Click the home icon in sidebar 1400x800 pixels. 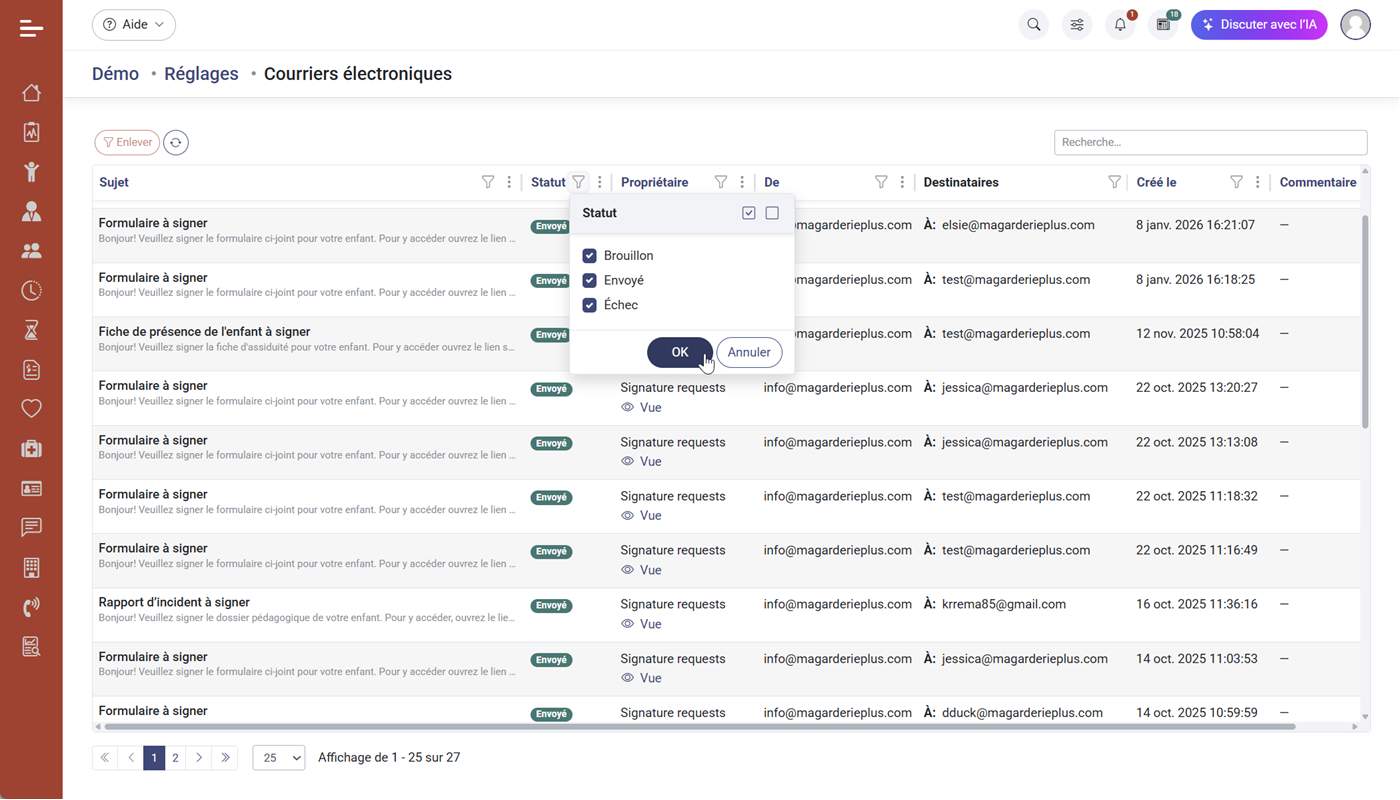pos(31,93)
